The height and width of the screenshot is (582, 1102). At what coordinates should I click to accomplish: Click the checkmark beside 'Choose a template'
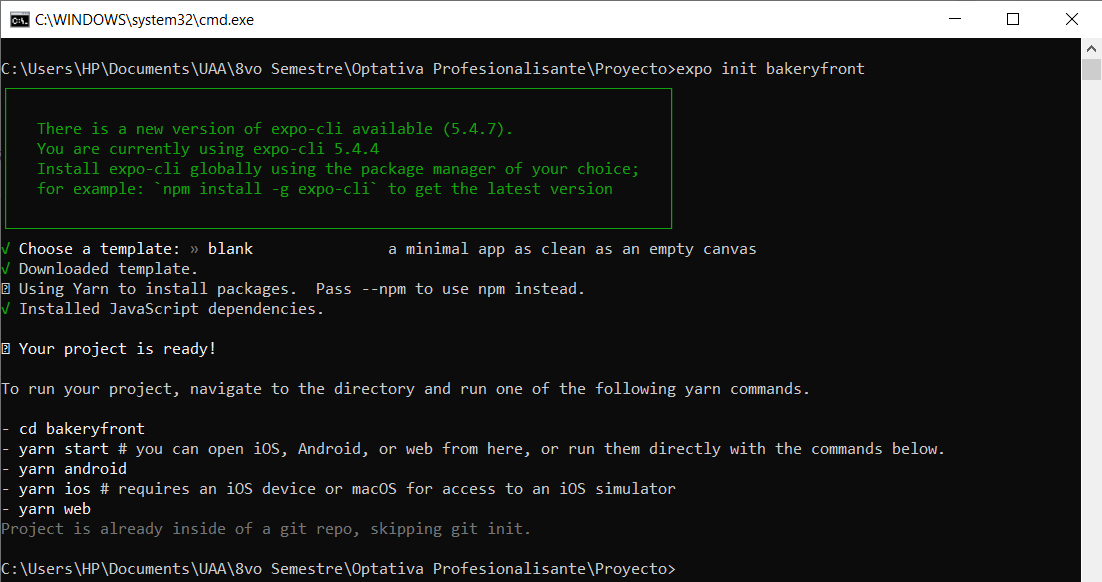5,248
